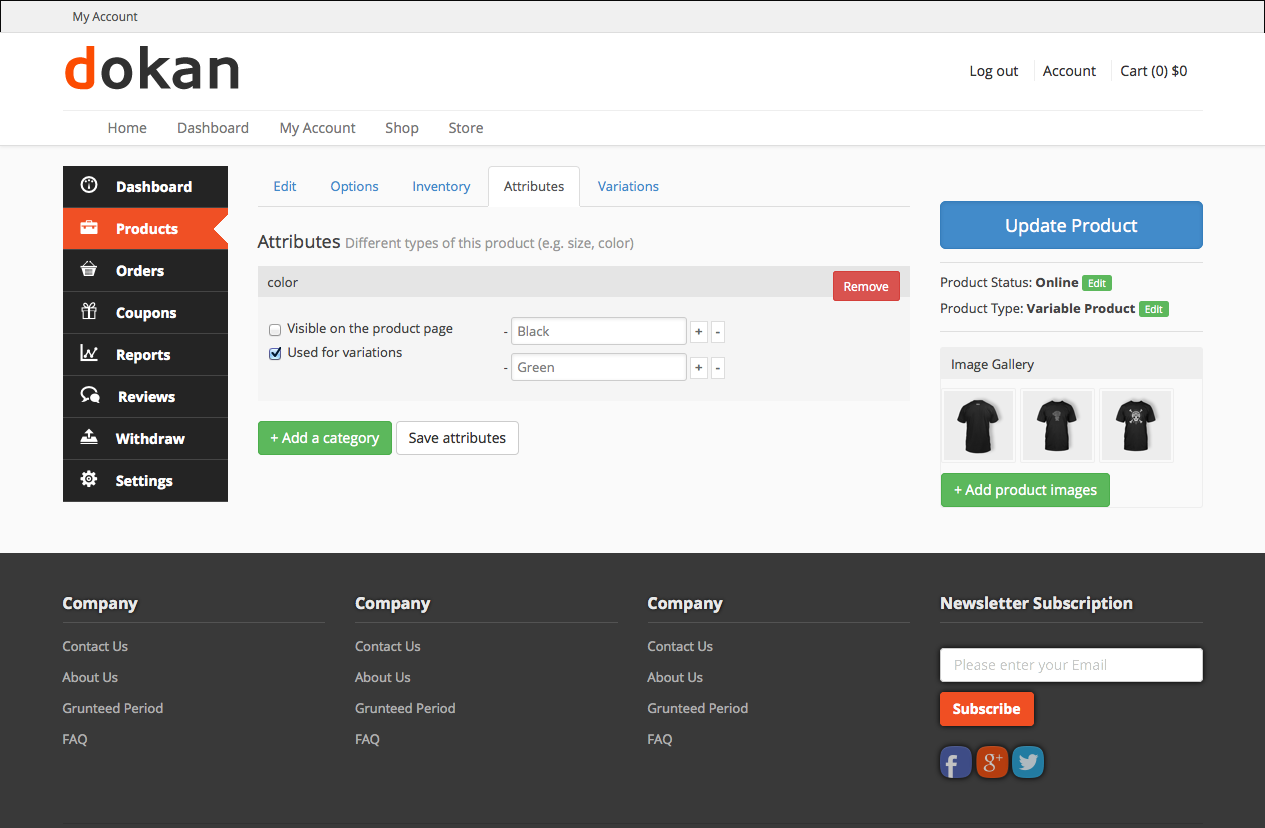Go to Store in the navigation

pyautogui.click(x=466, y=128)
